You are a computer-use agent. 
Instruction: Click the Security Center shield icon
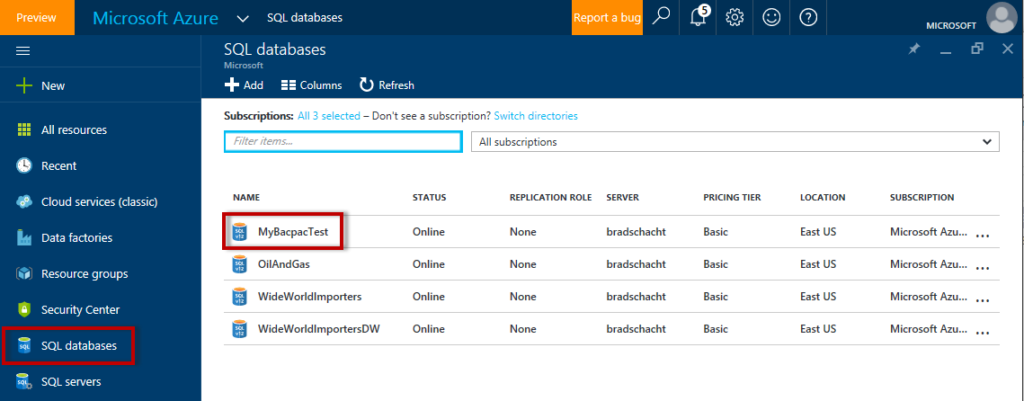[x=24, y=310]
